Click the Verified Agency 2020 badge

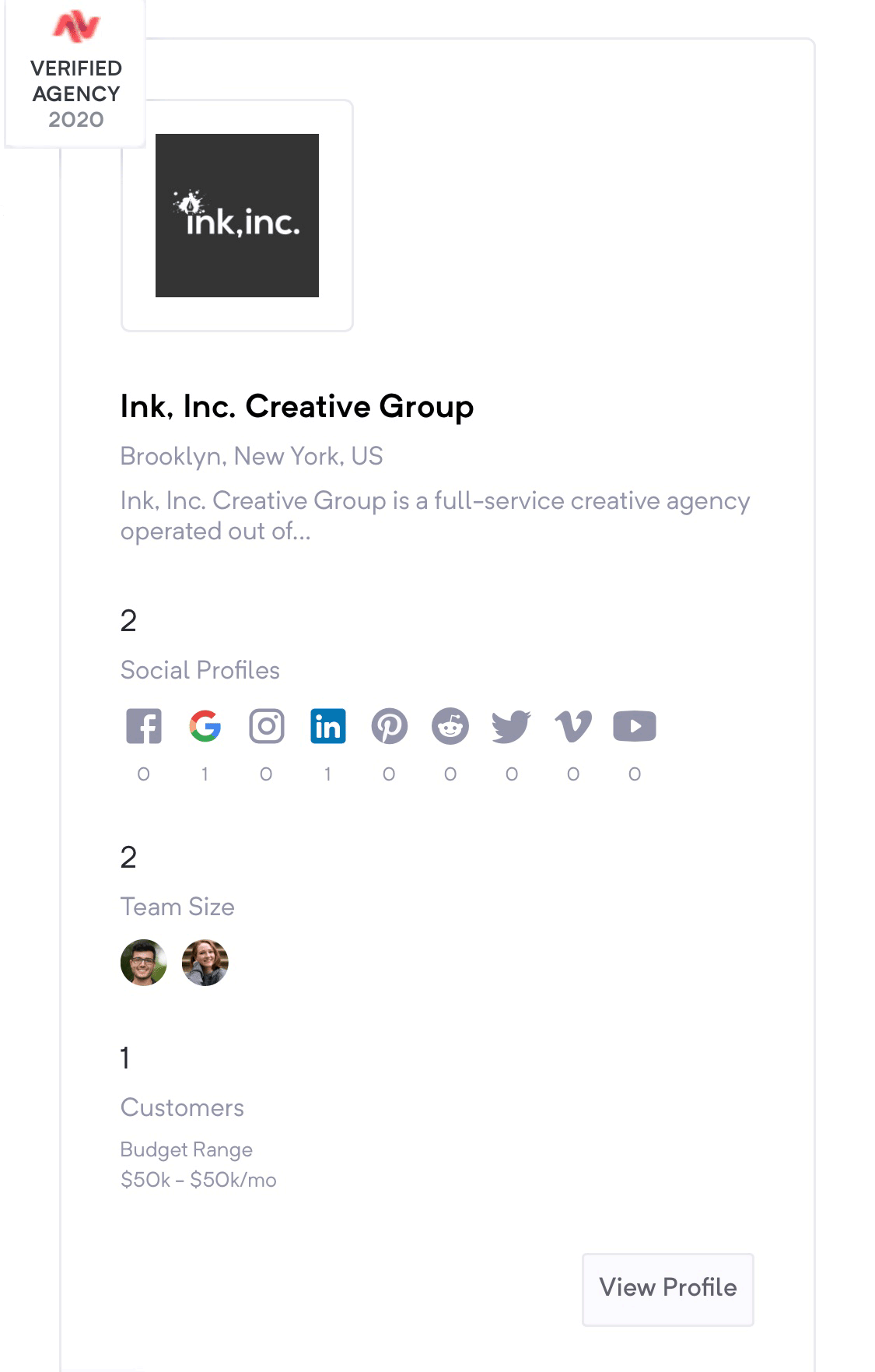tap(75, 74)
